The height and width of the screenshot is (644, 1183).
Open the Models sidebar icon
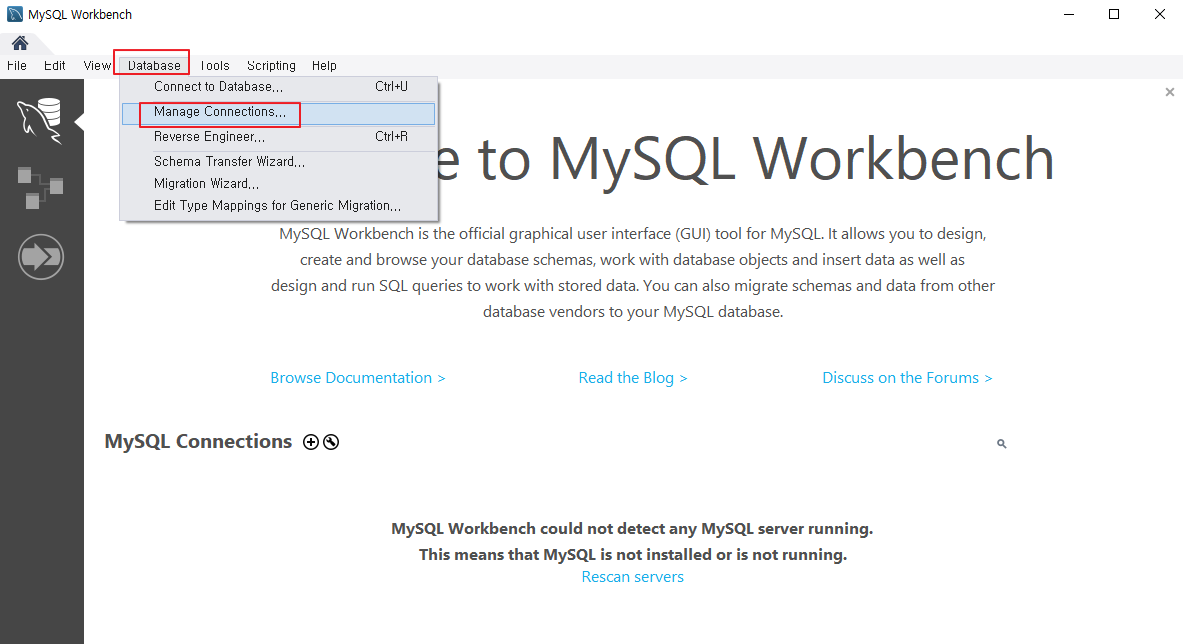(x=40, y=188)
